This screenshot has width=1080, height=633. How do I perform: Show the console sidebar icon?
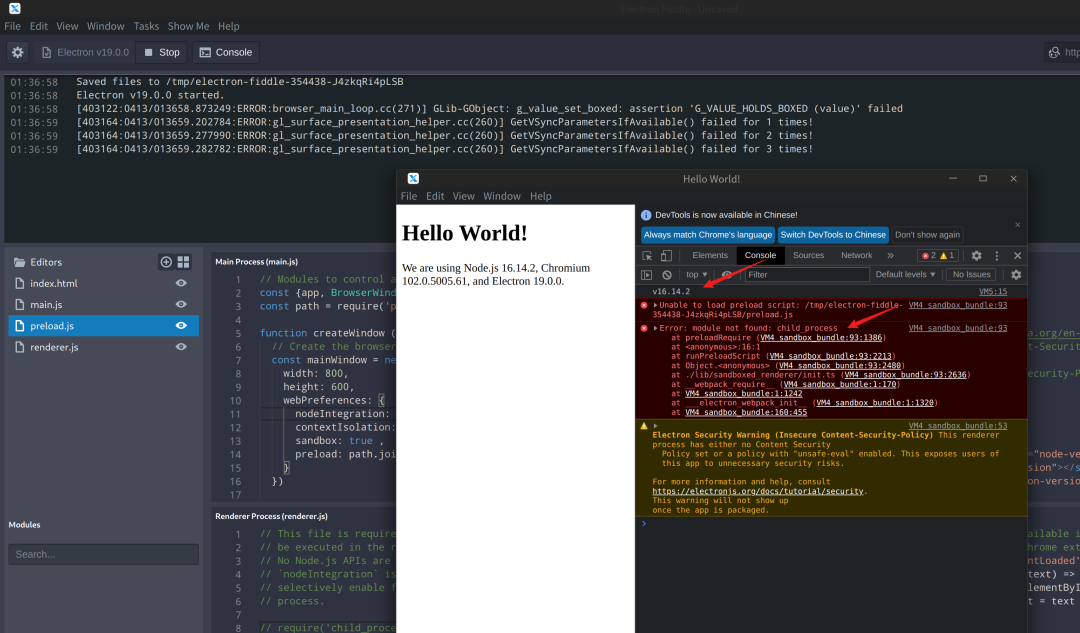(x=647, y=275)
